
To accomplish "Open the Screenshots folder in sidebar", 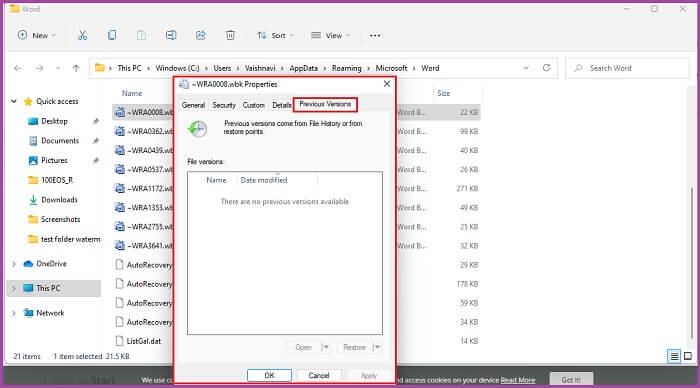I will (x=60, y=219).
